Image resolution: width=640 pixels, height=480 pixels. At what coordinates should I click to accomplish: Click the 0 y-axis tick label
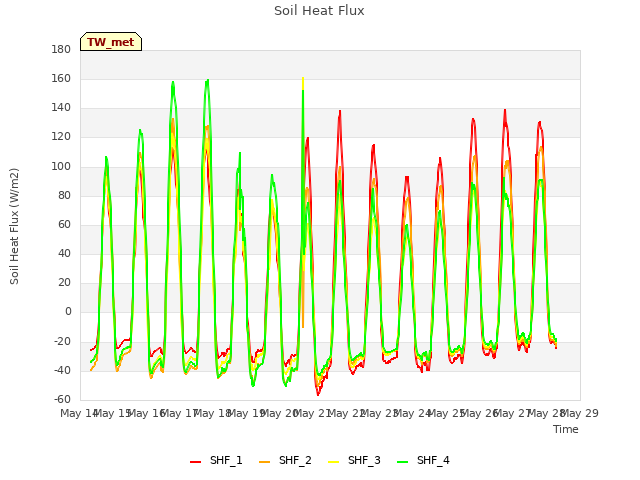click(68, 312)
